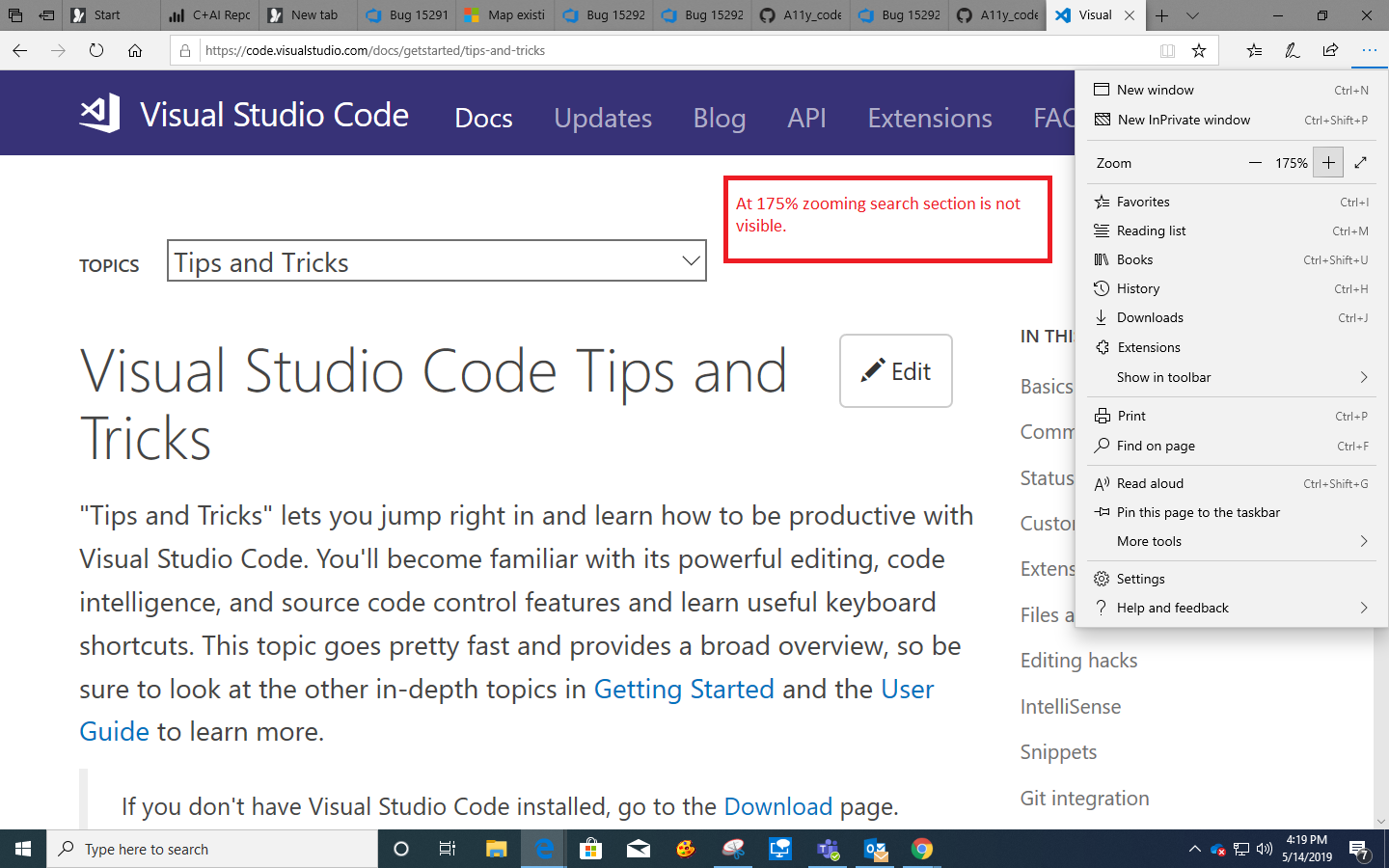Open Outlook from the taskbar
Viewport: 1389px width, 868px height.
tap(874, 849)
